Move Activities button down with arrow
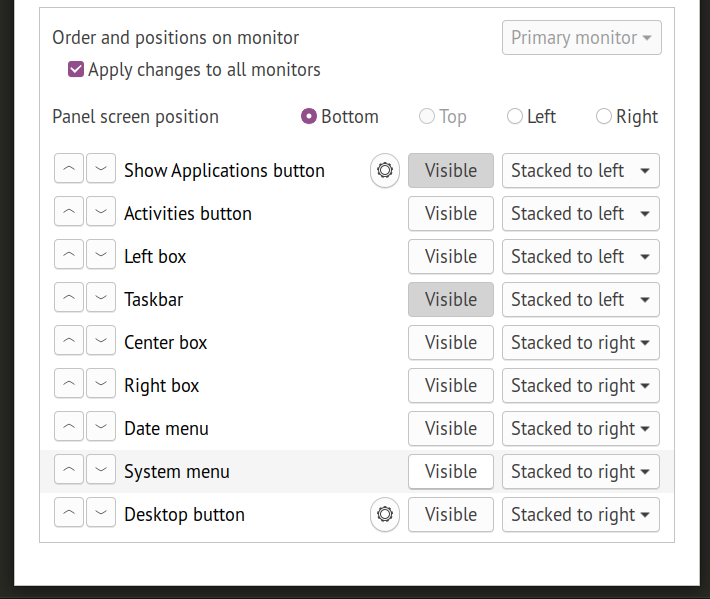Viewport: 710px width, 599px height. (101, 213)
